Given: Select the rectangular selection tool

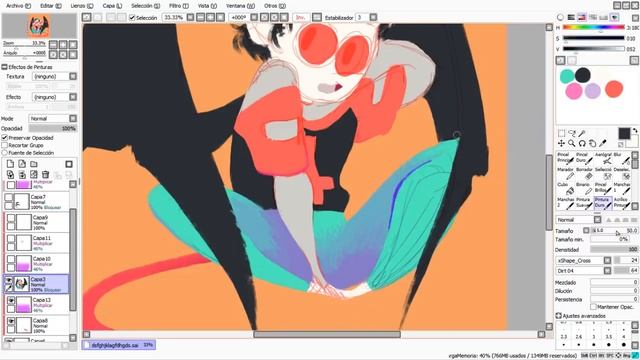Looking at the screenshot, I should click(562, 133).
